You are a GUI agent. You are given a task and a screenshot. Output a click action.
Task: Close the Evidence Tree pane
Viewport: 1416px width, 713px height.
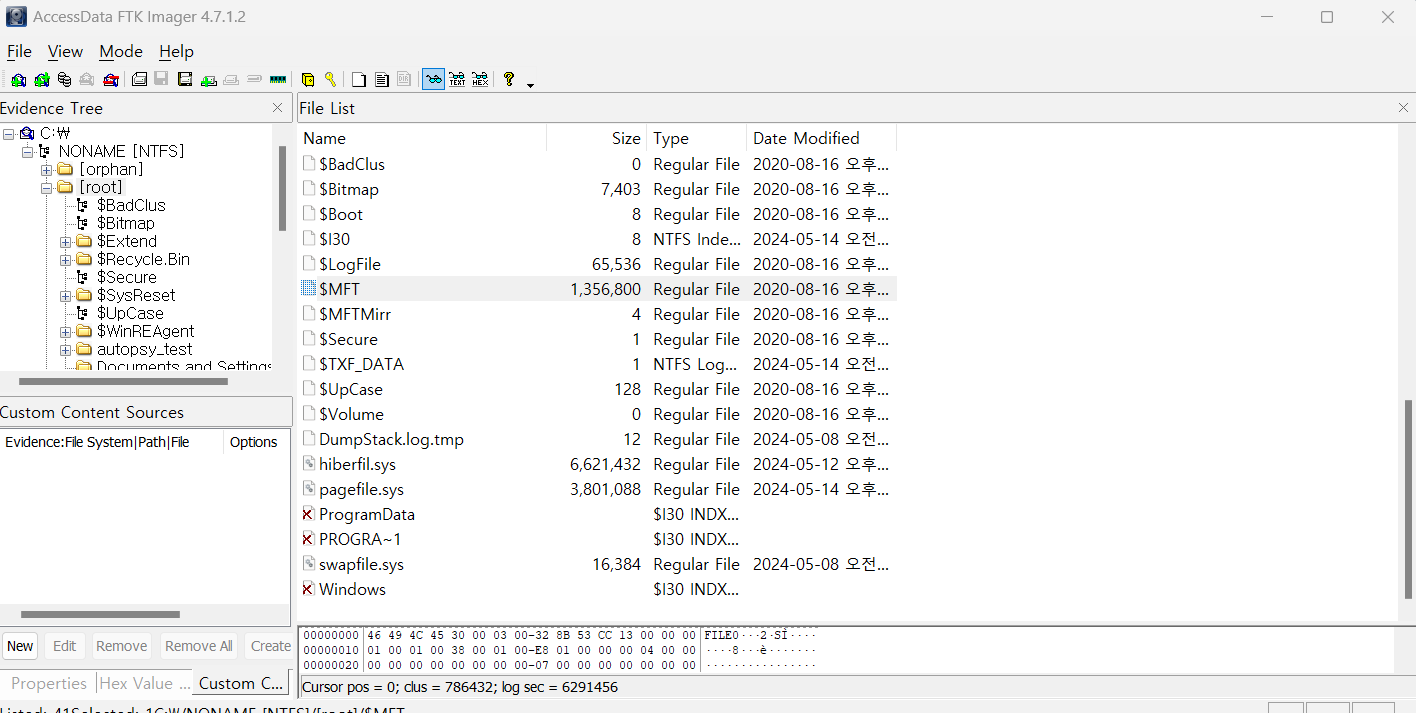(x=278, y=108)
